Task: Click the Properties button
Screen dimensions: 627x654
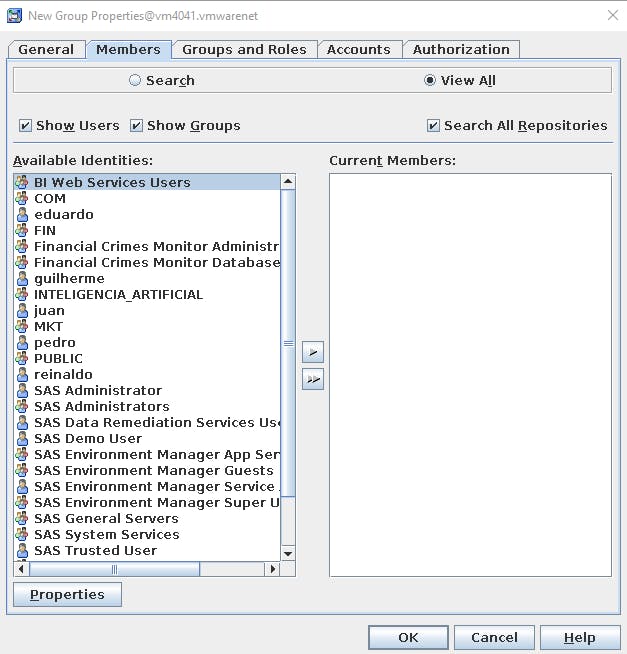Action: pyautogui.click(x=68, y=594)
